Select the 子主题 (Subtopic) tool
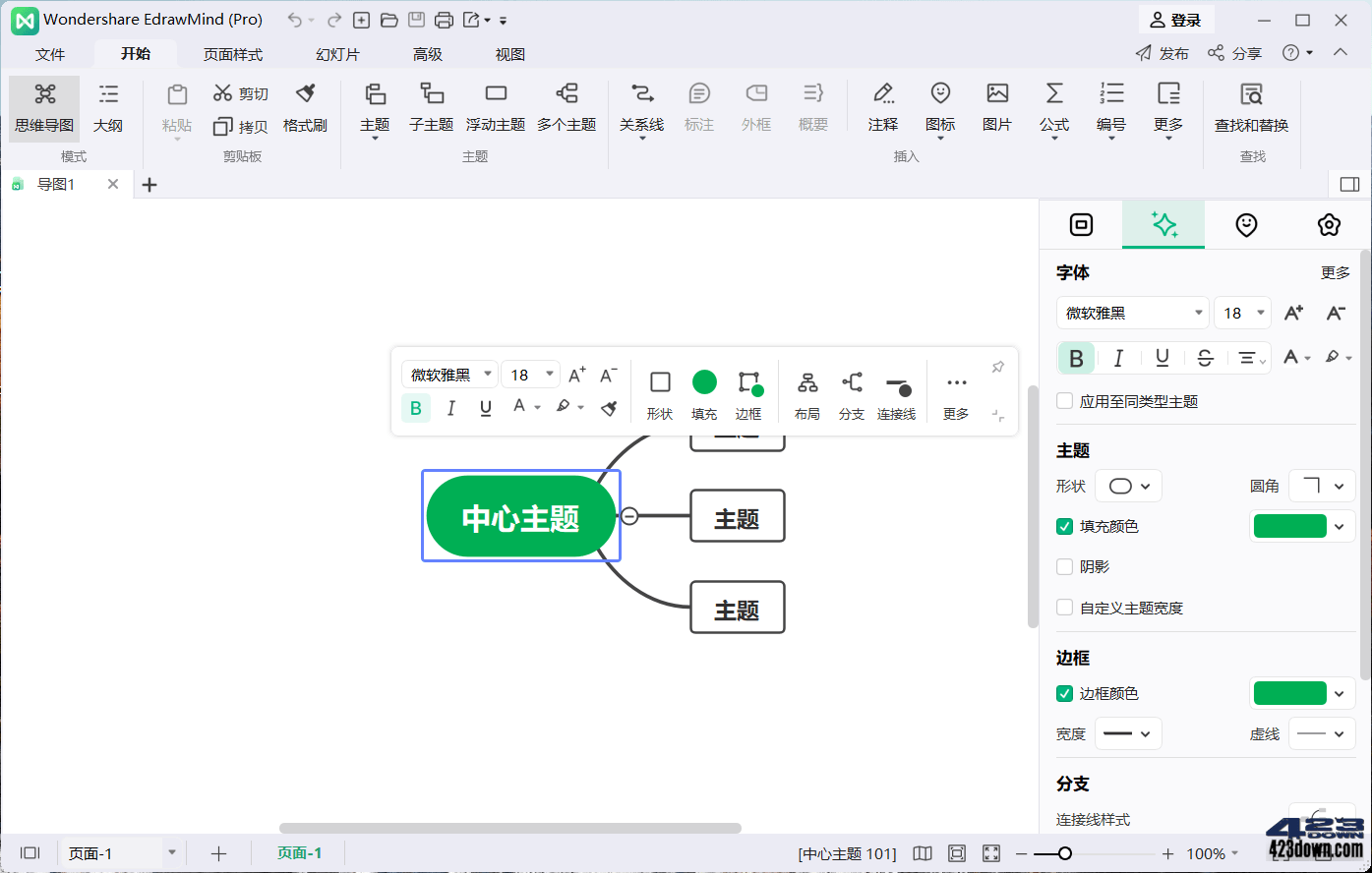 (x=431, y=108)
